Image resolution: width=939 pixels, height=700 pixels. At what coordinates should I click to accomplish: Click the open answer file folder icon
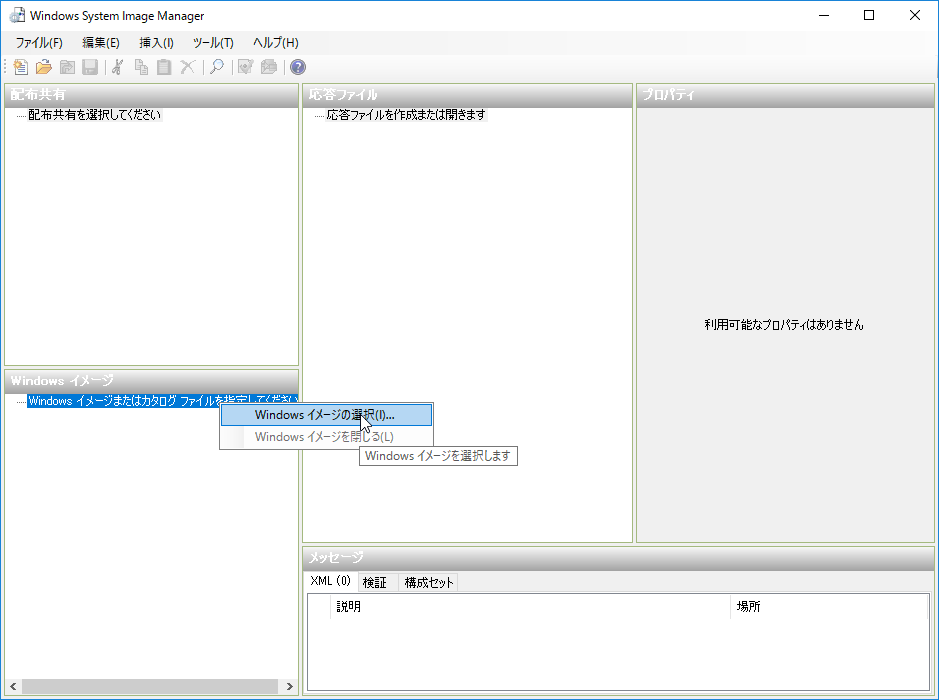coord(44,67)
